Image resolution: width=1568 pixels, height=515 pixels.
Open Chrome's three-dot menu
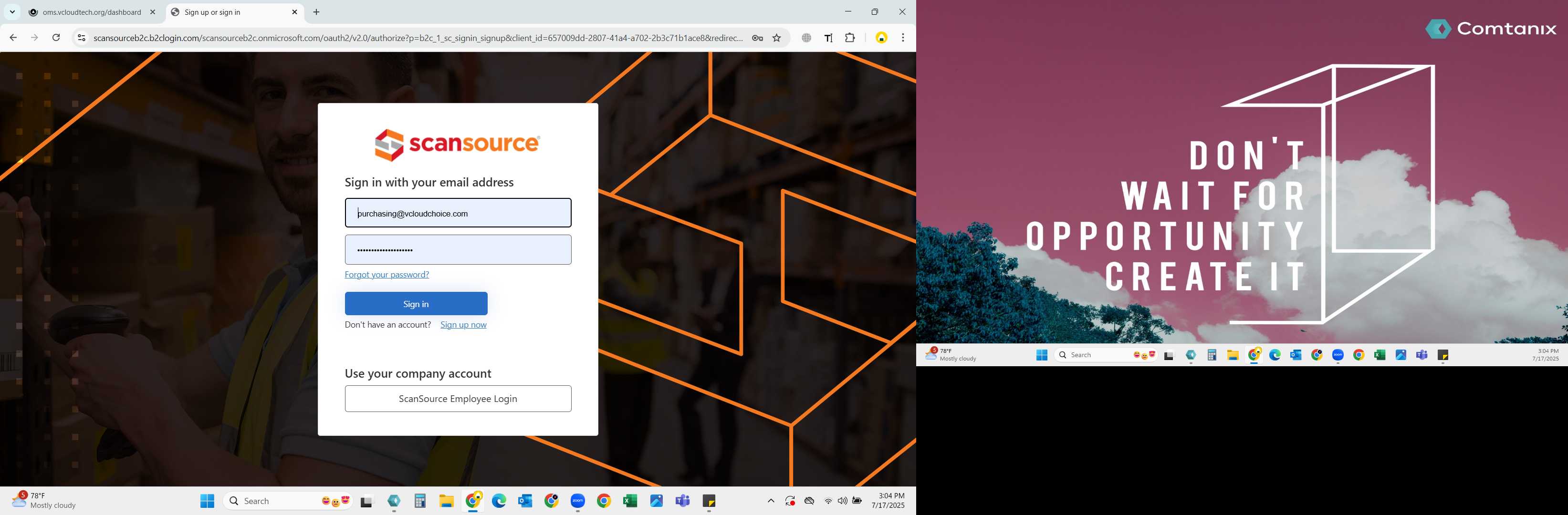click(903, 38)
